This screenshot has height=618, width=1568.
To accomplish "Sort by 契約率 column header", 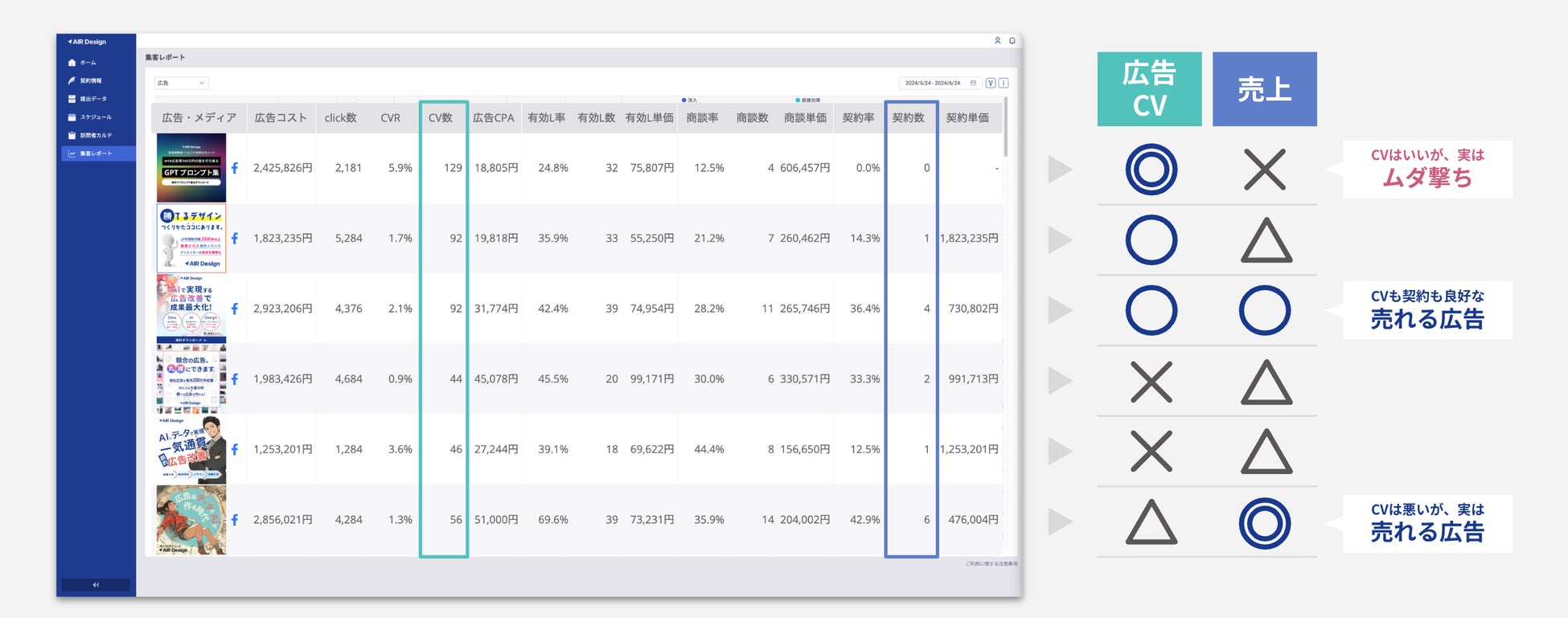I will coord(858,118).
